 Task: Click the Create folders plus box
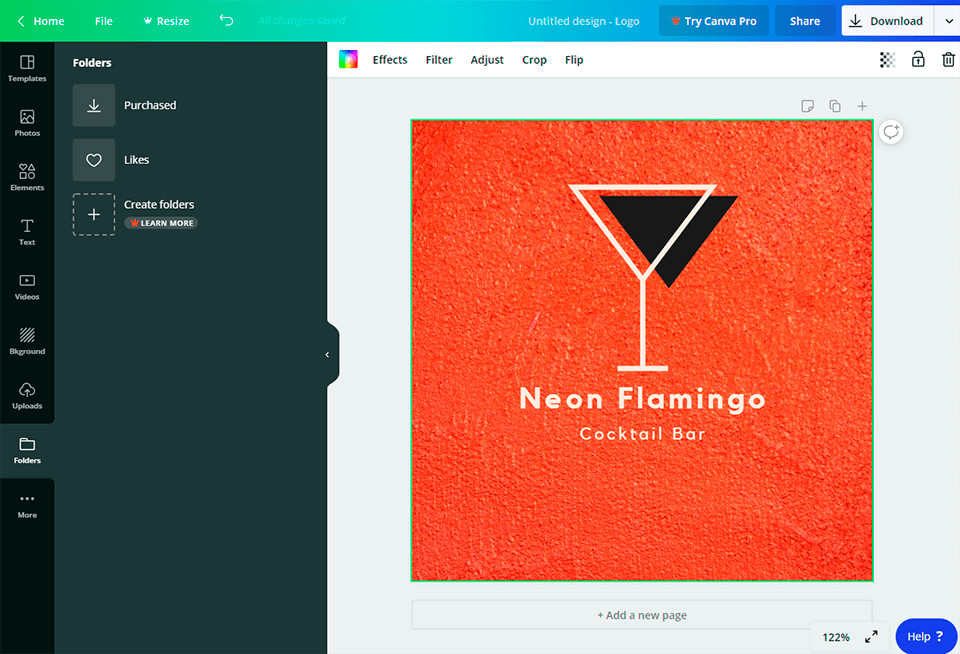94,214
